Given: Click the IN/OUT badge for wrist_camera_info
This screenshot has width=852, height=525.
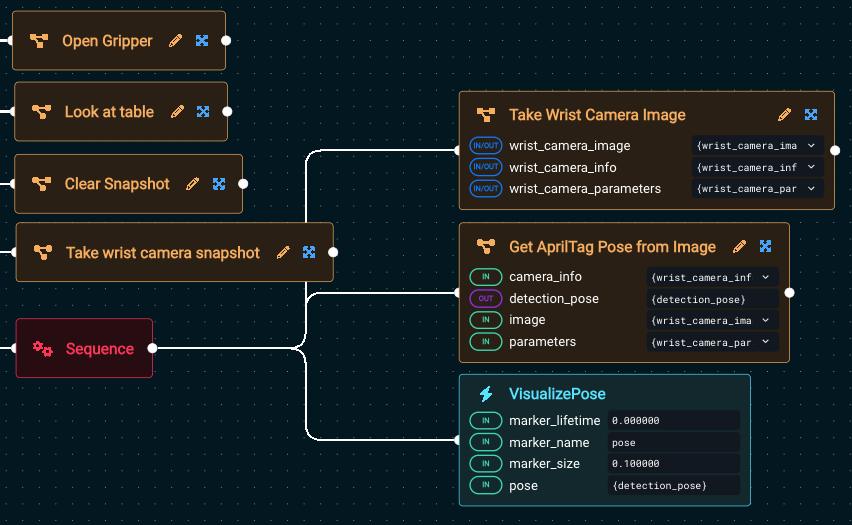Looking at the screenshot, I should (x=486, y=167).
